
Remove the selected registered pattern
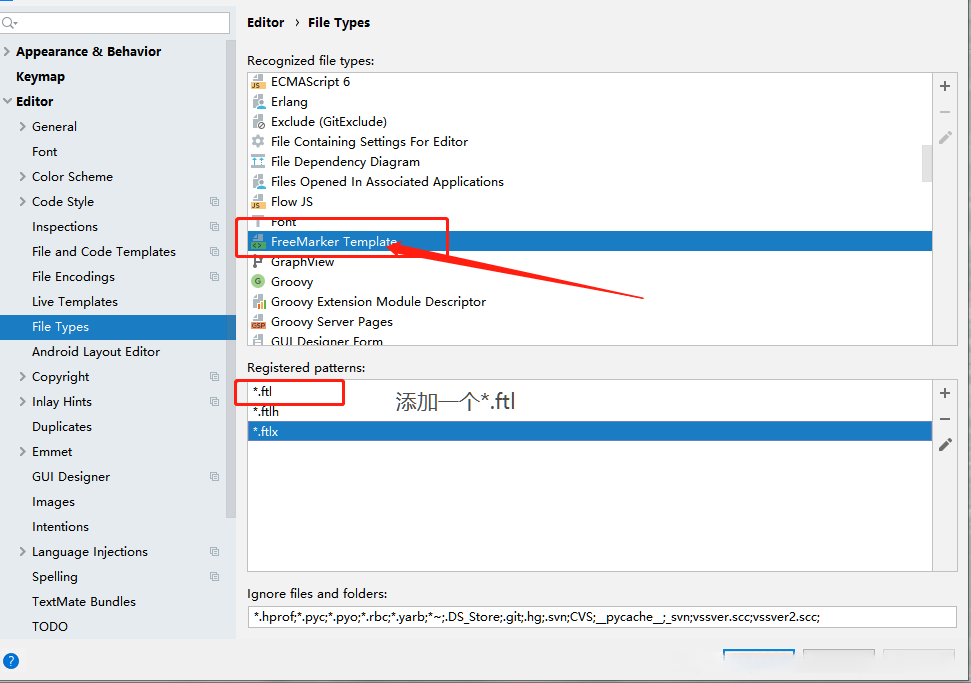(x=945, y=419)
